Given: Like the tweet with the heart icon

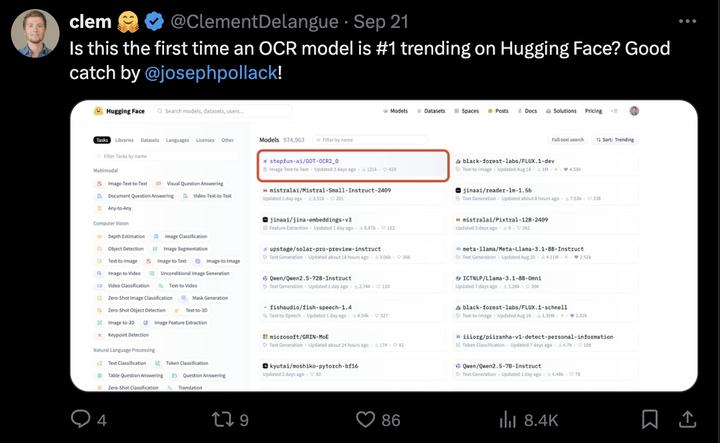Looking at the screenshot, I should coord(366,420).
